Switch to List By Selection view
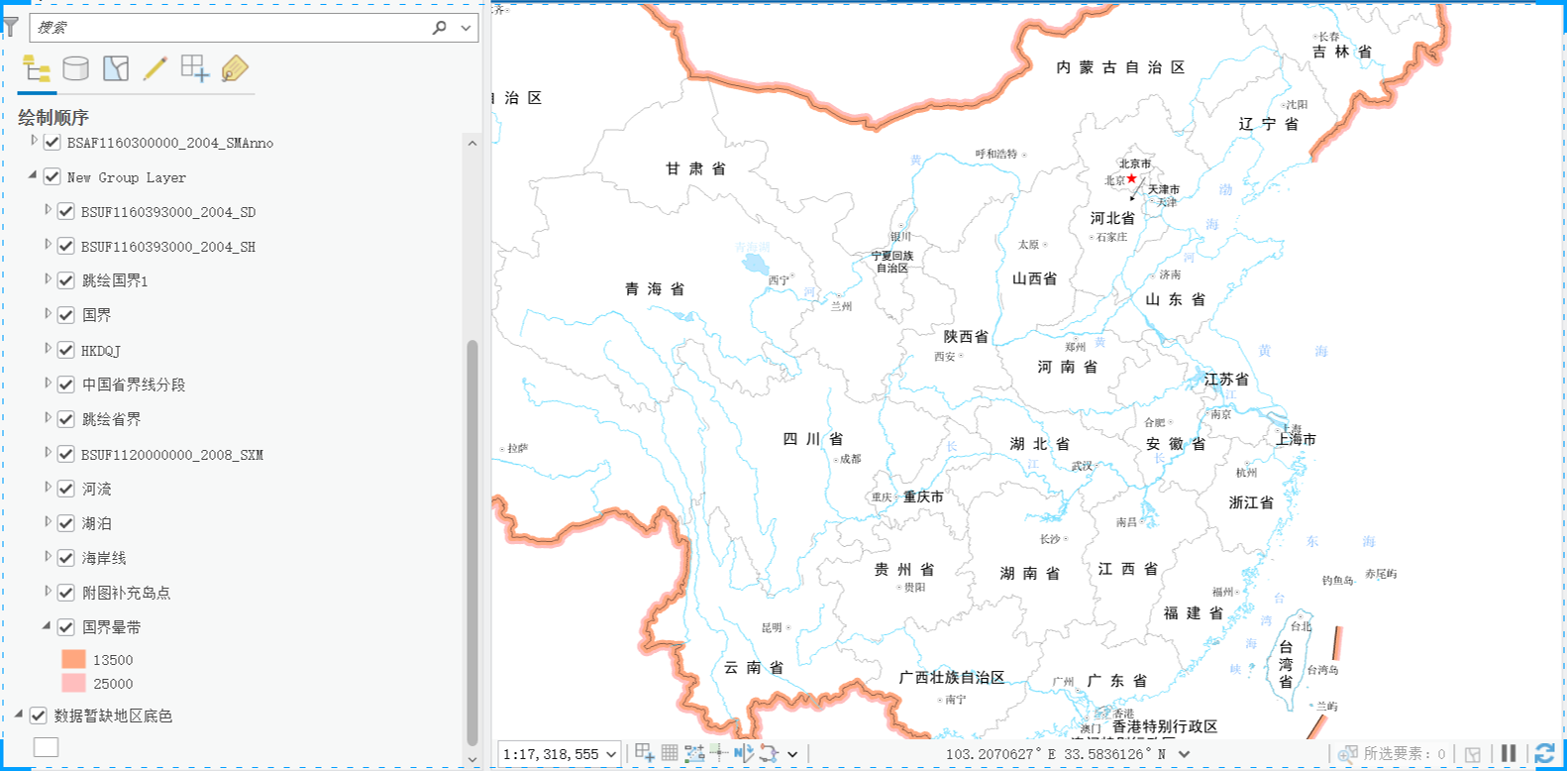Image resolution: width=1568 pixels, height=771 pixels. coord(116,68)
